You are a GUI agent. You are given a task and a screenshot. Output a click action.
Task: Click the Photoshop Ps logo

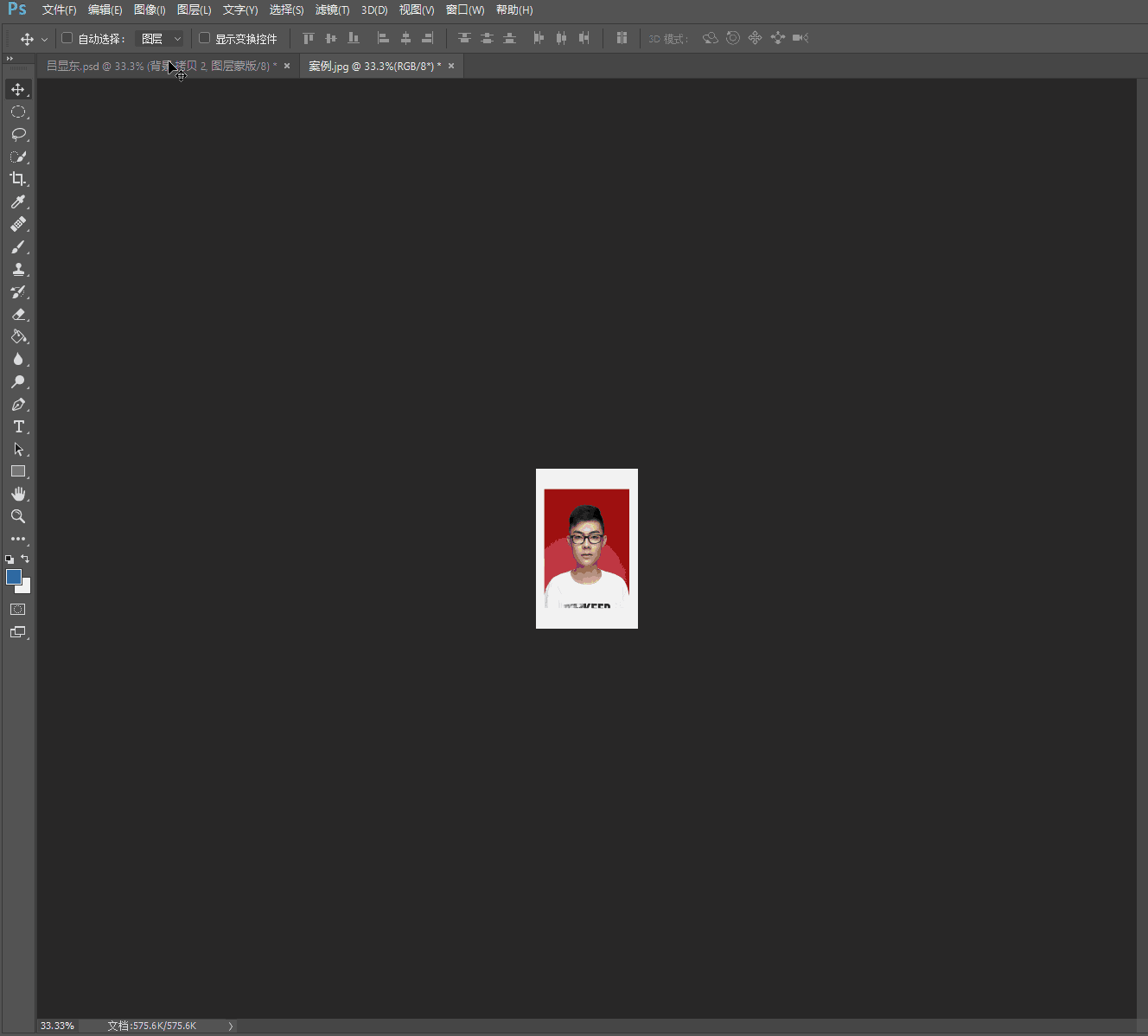click(x=17, y=10)
